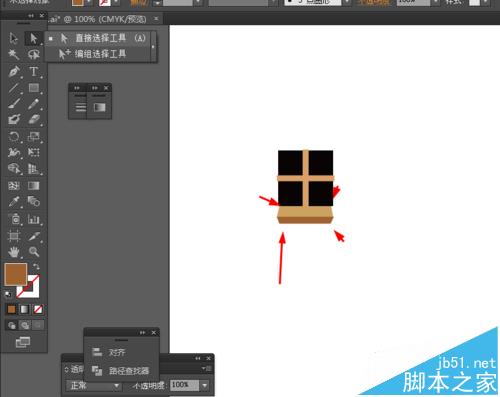This screenshot has width=500, height=397.
Task: Enable Draw Behind mode
Action: (x=25, y=325)
